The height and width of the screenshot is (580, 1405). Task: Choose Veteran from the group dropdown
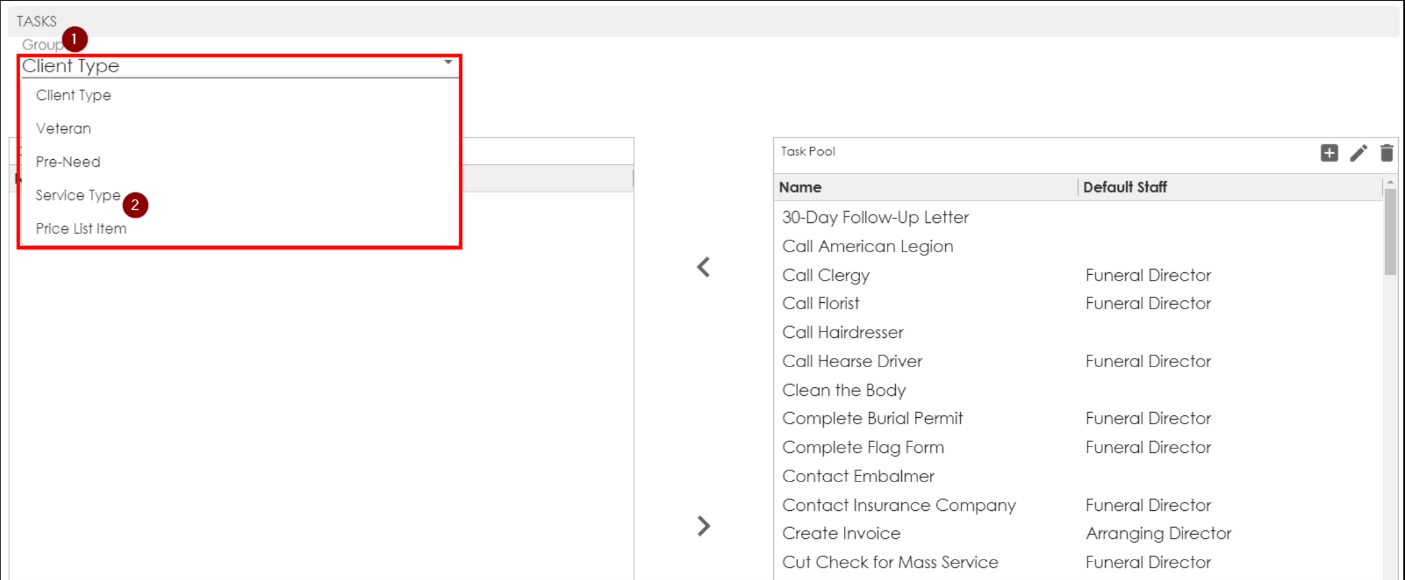[x=63, y=129]
